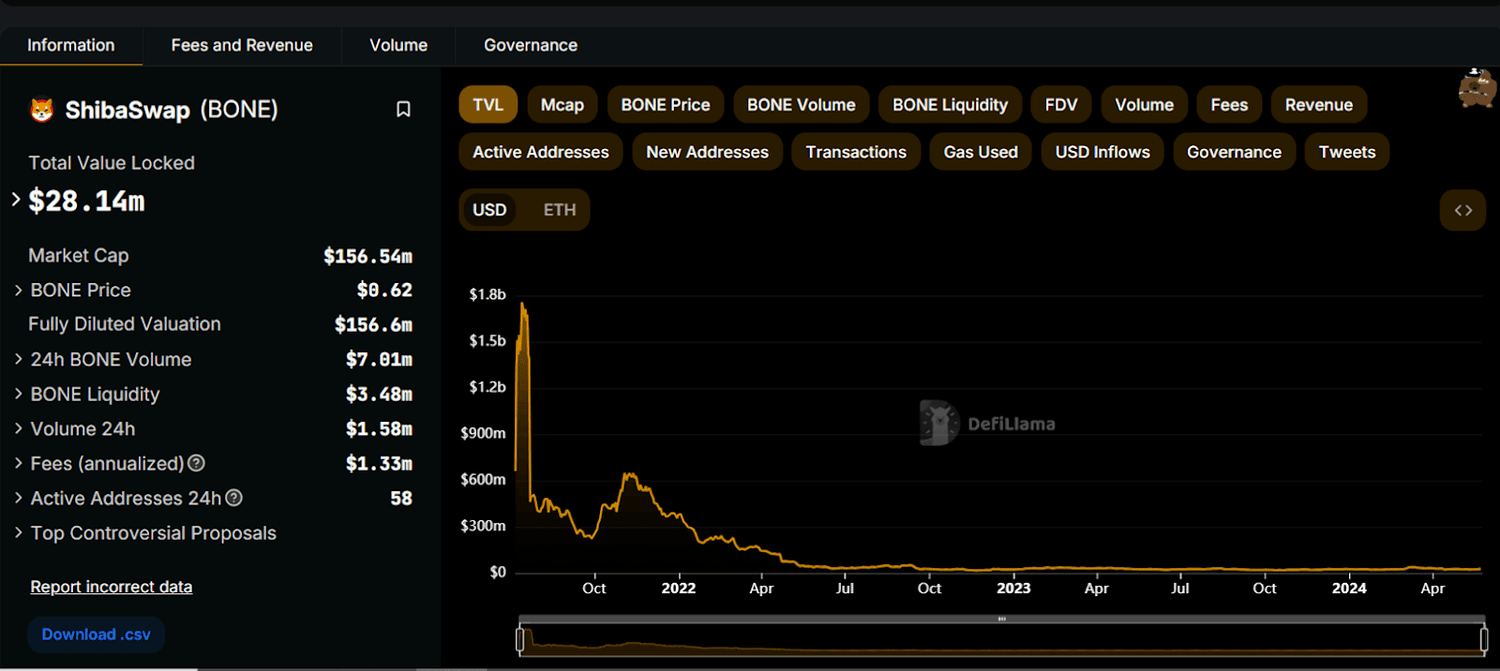Click the info icon next to Fees (annualized)
Screen dimensions: 1500x671
[x=197, y=463]
